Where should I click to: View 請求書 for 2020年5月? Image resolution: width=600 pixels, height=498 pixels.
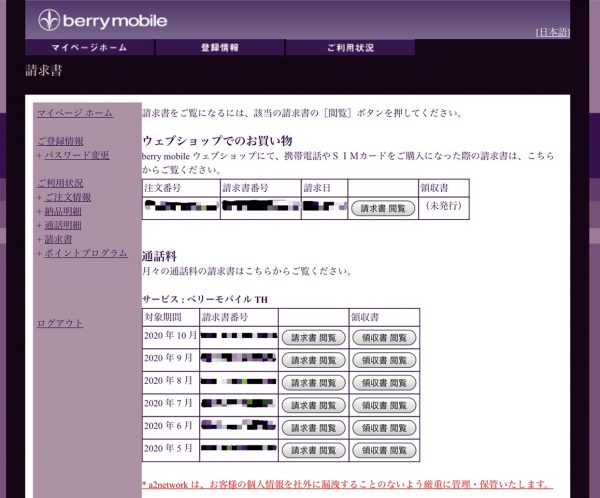point(314,451)
